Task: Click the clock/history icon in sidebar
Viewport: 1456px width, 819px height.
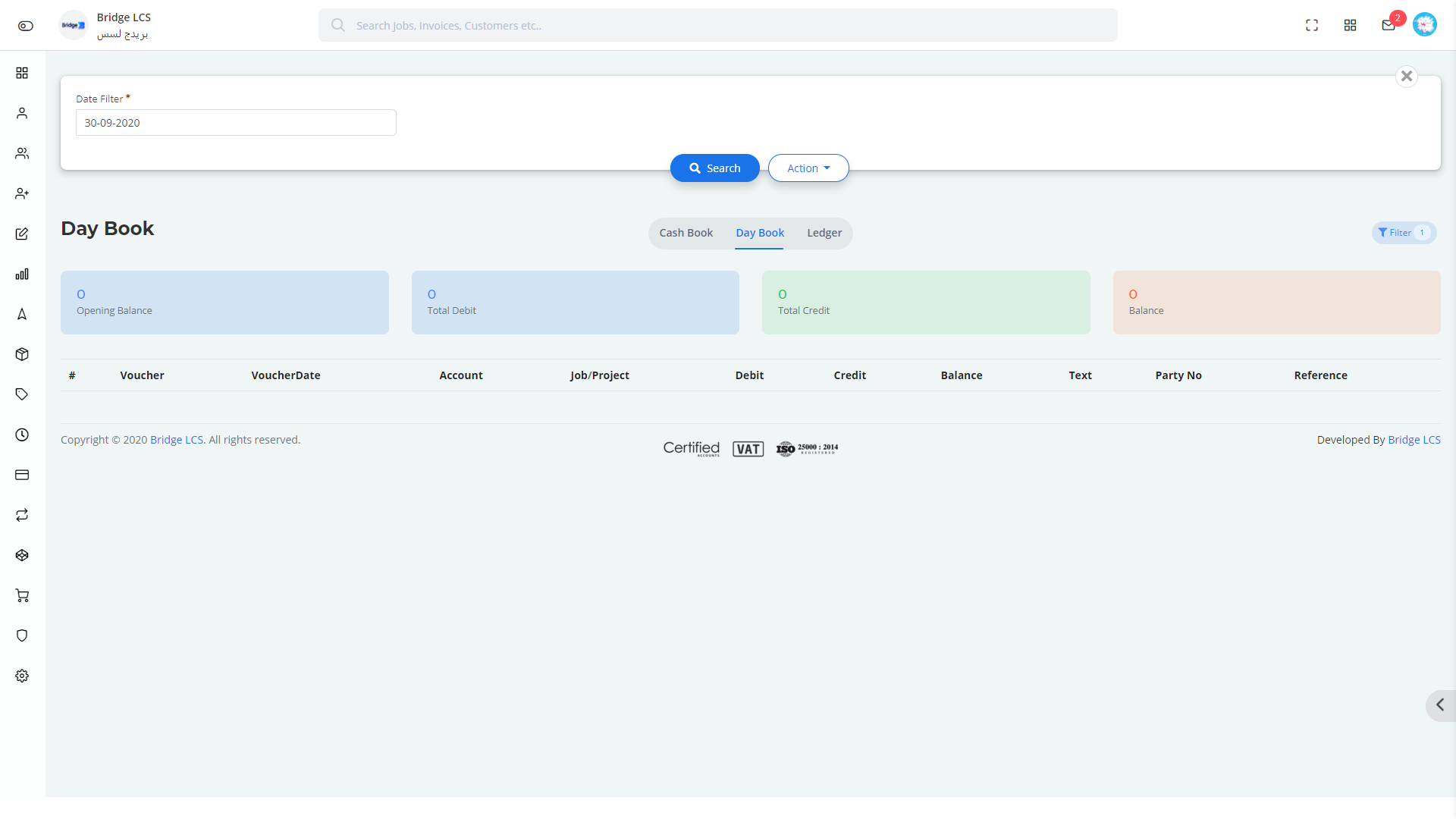Action: pyautogui.click(x=22, y=434)
